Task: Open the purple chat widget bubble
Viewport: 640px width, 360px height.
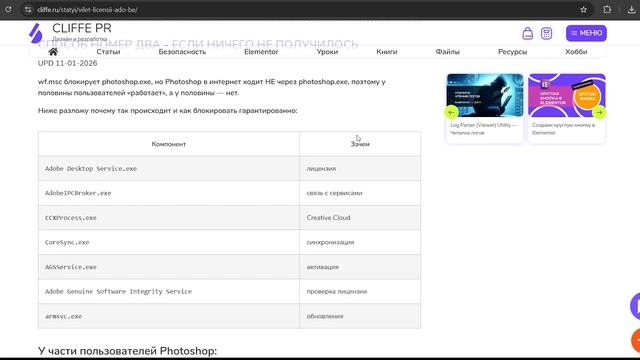Action: pos(635,306)
